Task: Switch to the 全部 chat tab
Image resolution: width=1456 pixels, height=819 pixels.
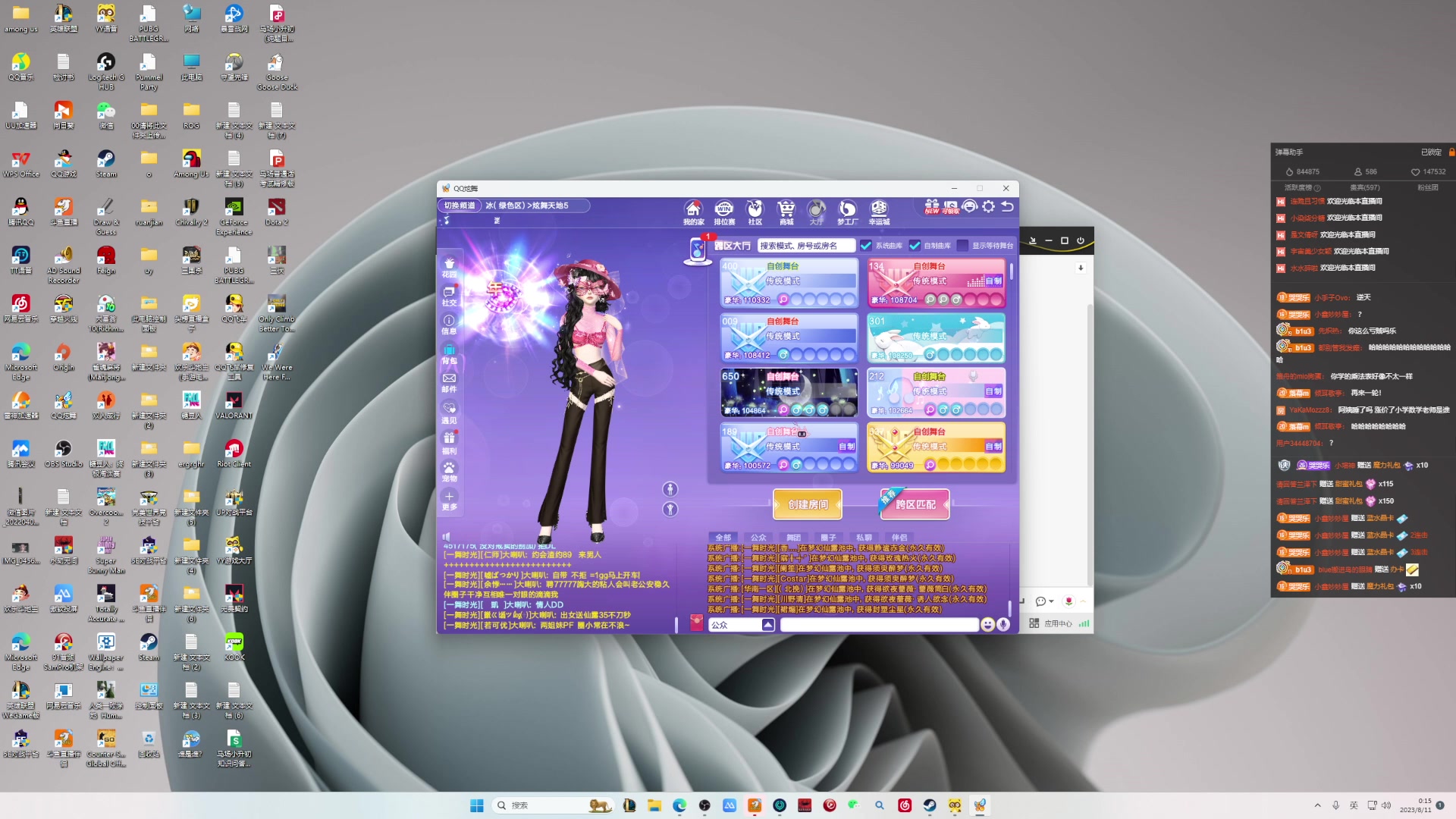Action: (x=723, y=538)
